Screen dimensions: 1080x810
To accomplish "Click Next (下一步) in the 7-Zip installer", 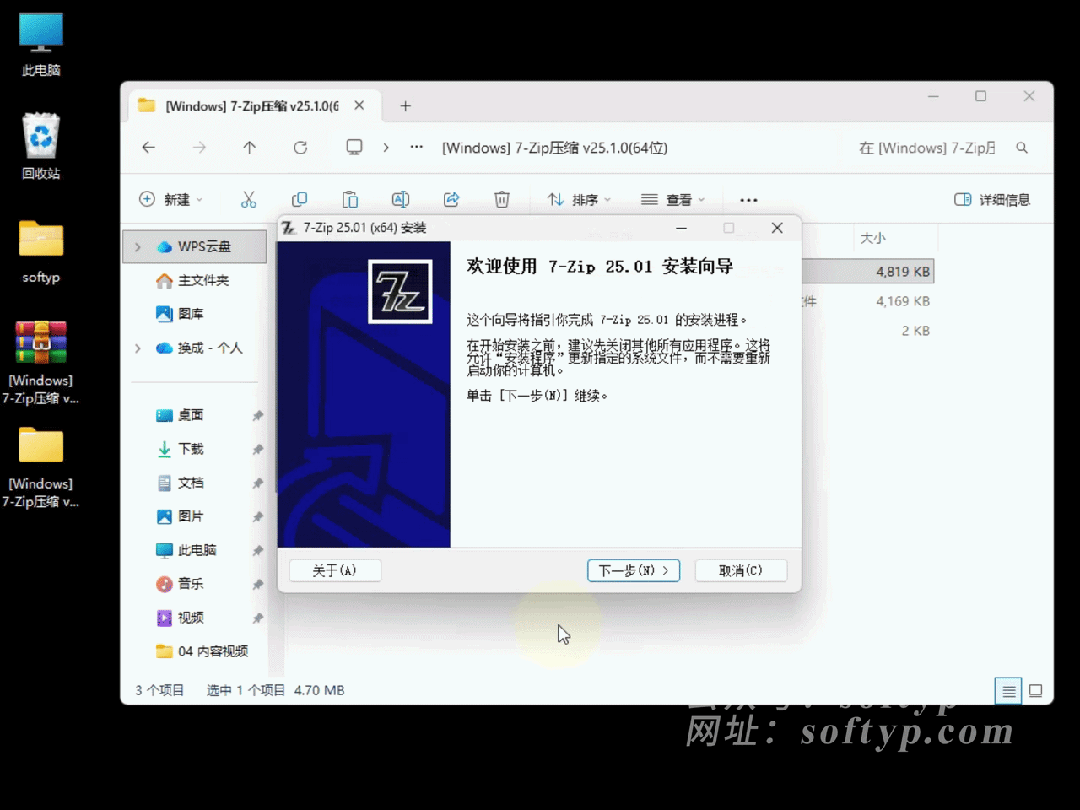I will 633,570.
